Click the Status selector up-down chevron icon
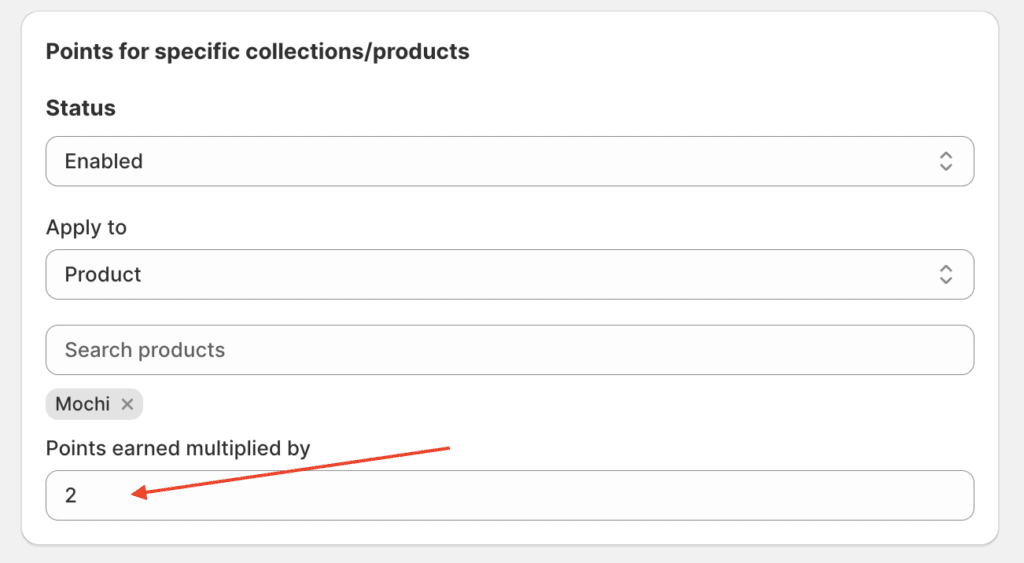The image size is (1024, 563). tap(945, 162)
